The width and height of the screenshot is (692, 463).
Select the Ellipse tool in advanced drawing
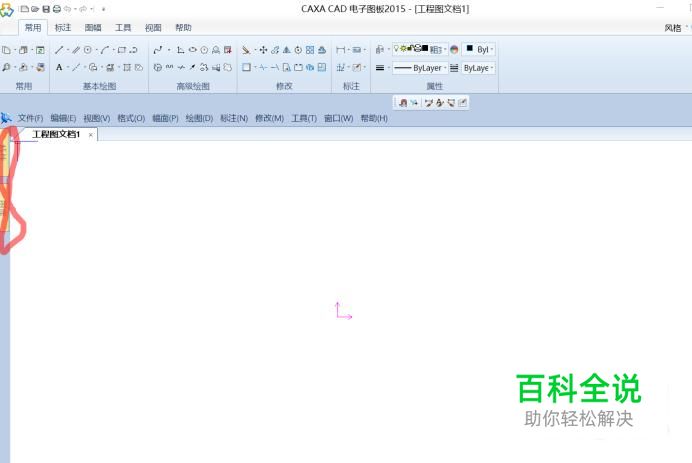[x=192, y=50]
